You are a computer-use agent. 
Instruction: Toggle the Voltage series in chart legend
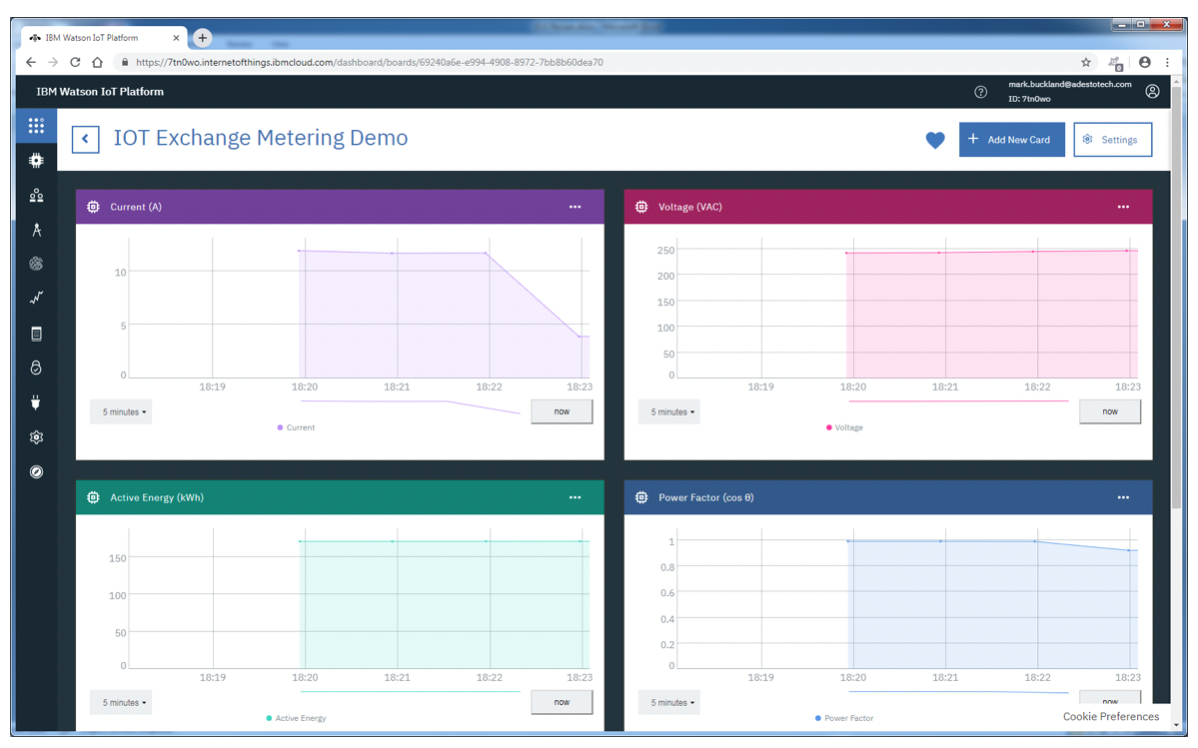[845, 427]
